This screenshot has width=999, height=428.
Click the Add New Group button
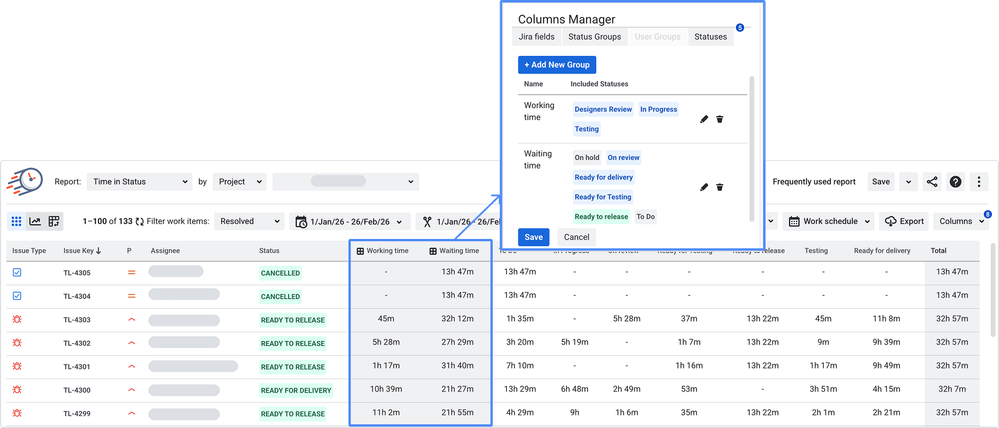(x=557, y=65)
